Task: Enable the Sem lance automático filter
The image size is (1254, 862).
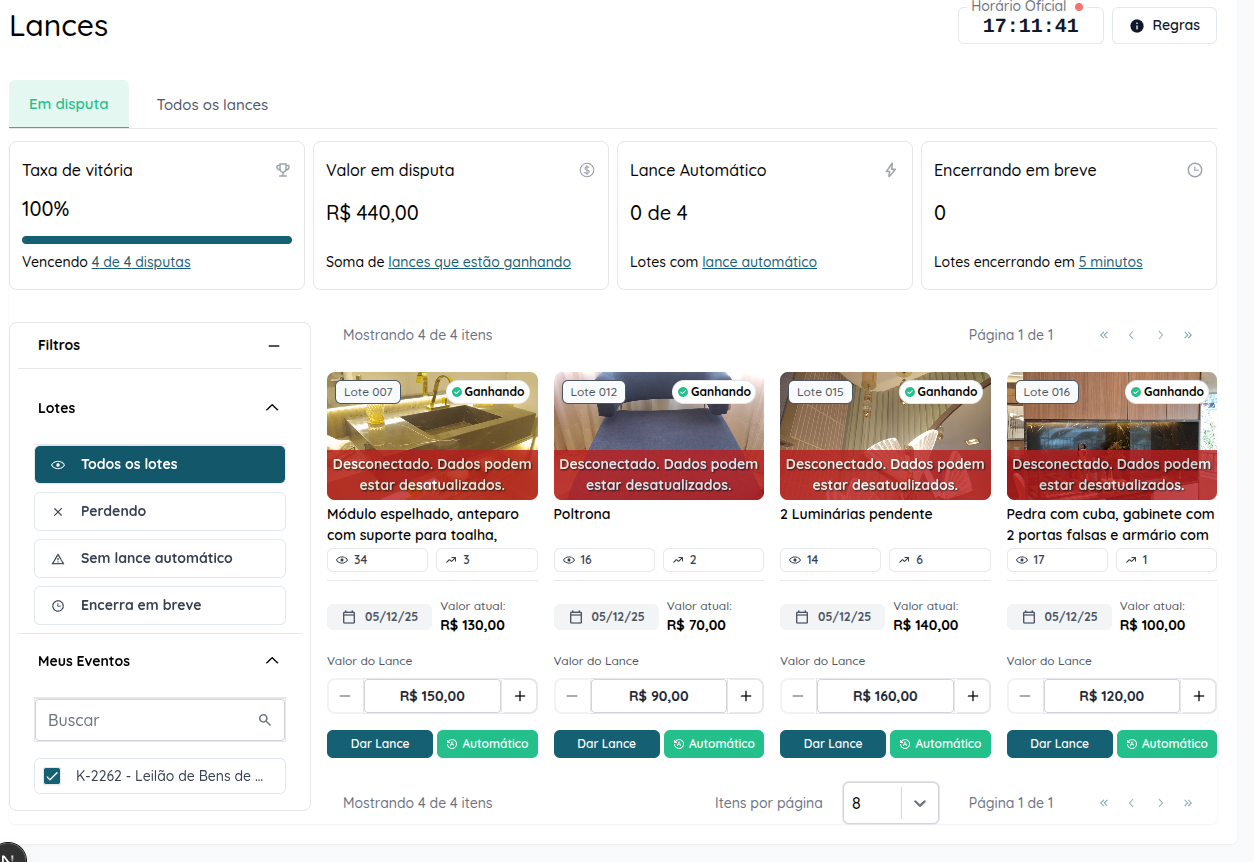Action: pyautogui.click(x=160, y=558)
